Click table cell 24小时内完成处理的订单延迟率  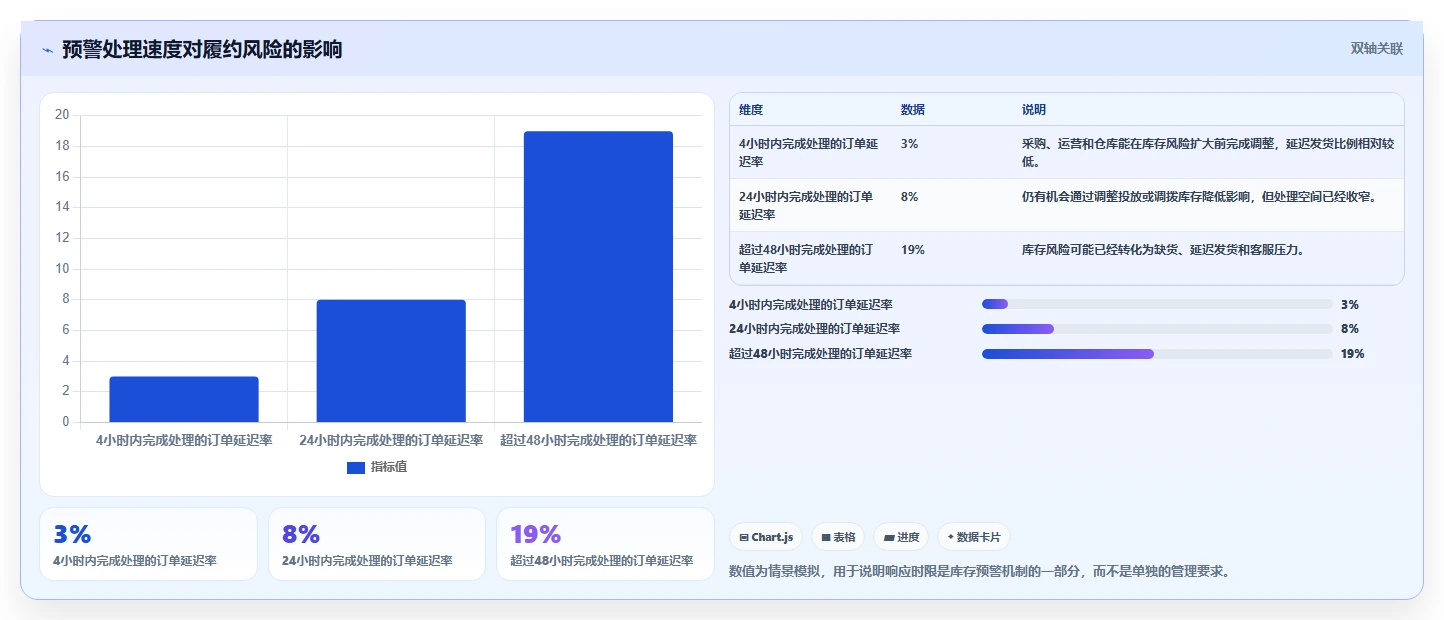coord(806,205)
